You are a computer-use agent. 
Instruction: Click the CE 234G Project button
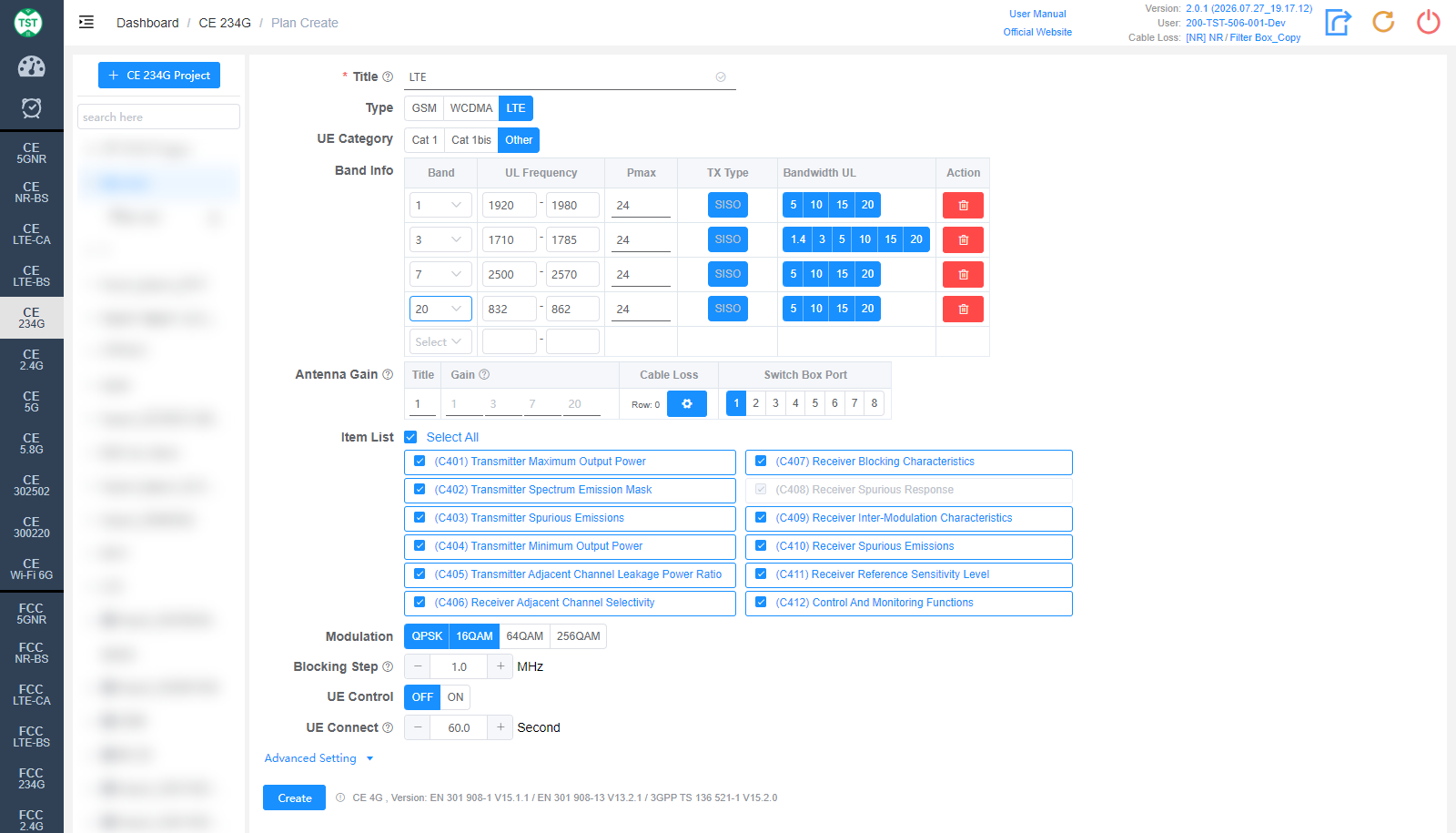159,76
